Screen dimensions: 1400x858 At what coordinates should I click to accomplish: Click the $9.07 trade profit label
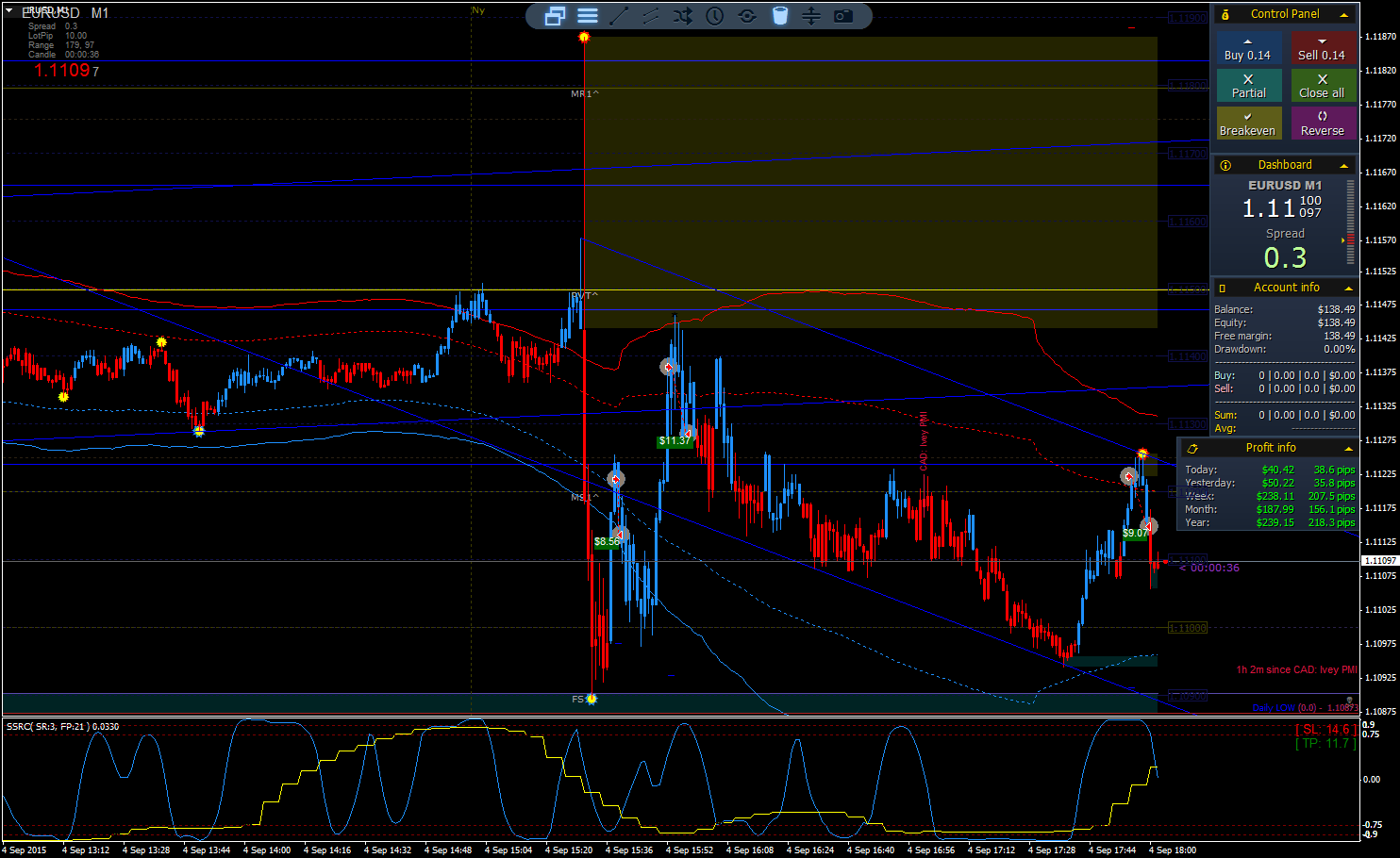tap(1136, 533)
